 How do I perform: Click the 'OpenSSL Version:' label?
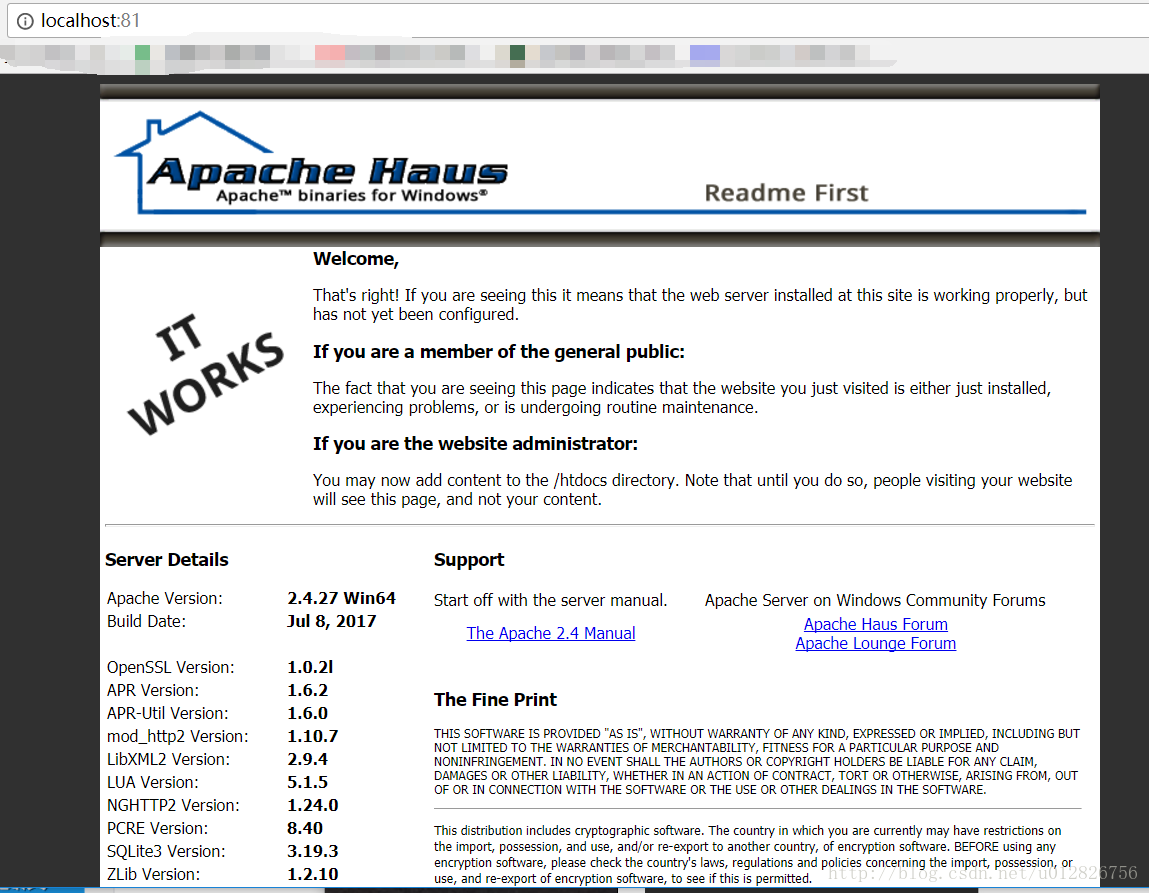(x=171, y=667)
